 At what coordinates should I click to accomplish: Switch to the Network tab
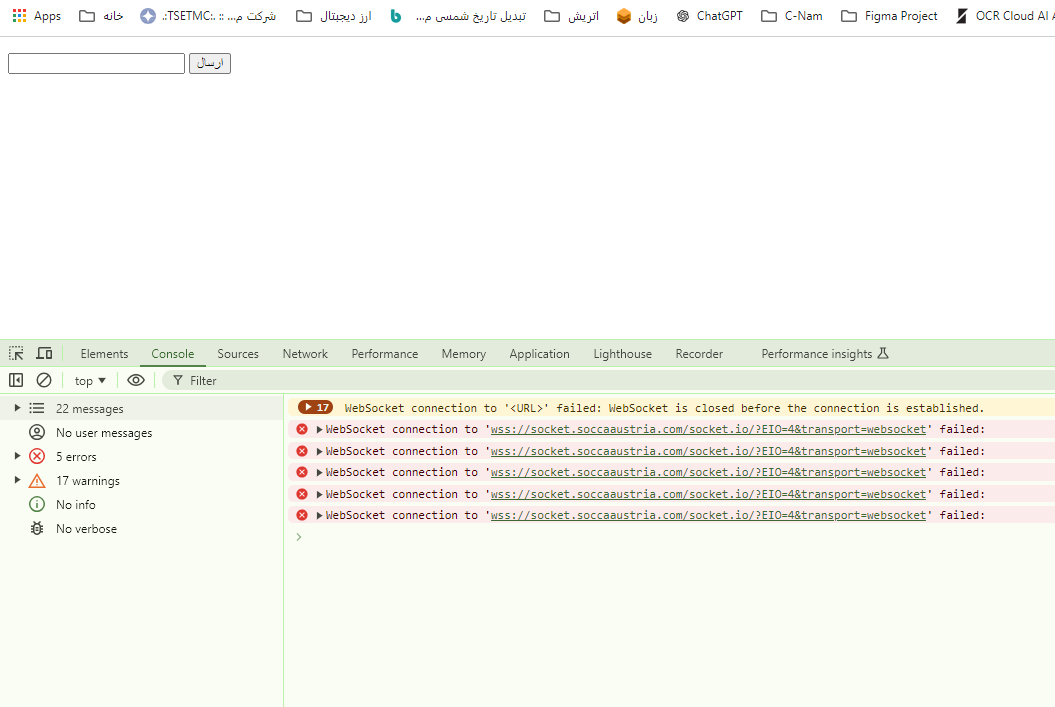pos(305,354)
